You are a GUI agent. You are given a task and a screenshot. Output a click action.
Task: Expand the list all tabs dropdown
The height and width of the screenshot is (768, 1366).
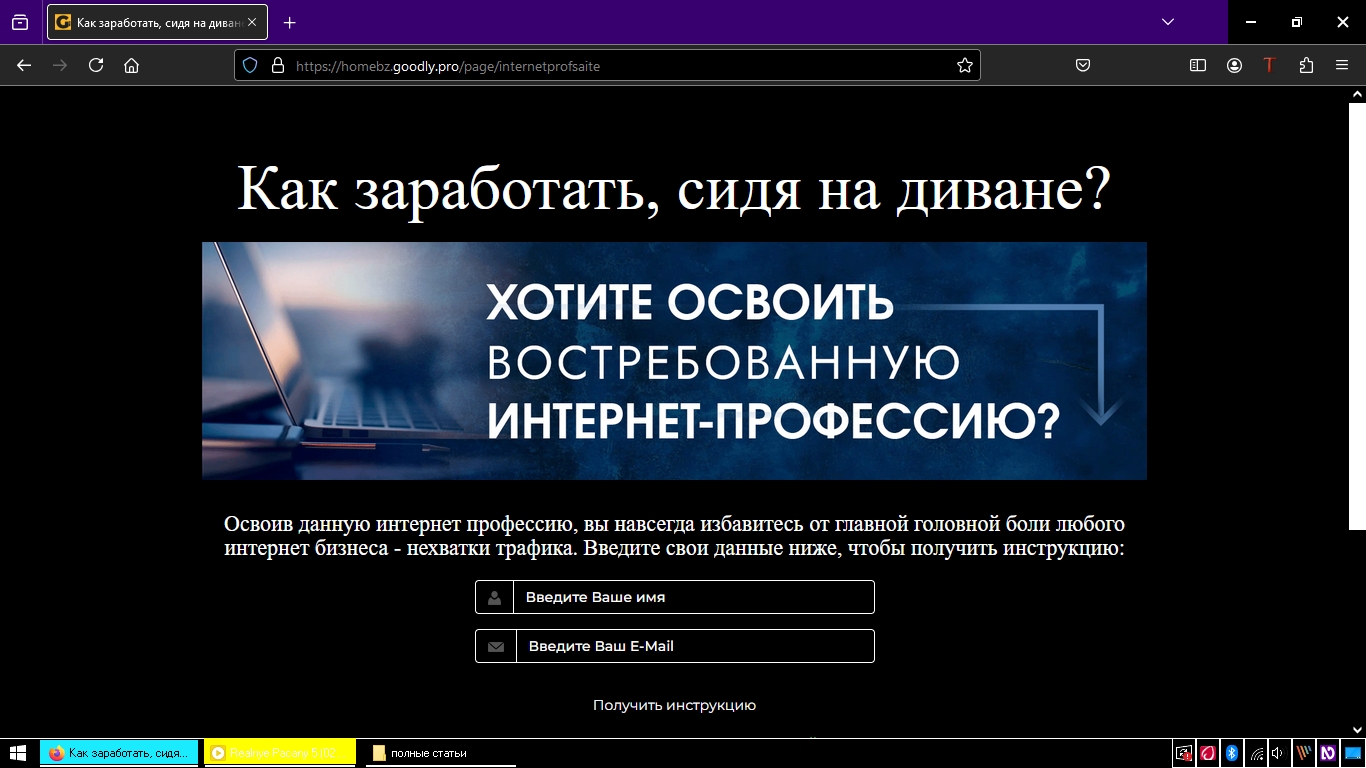pos(1168,22)
